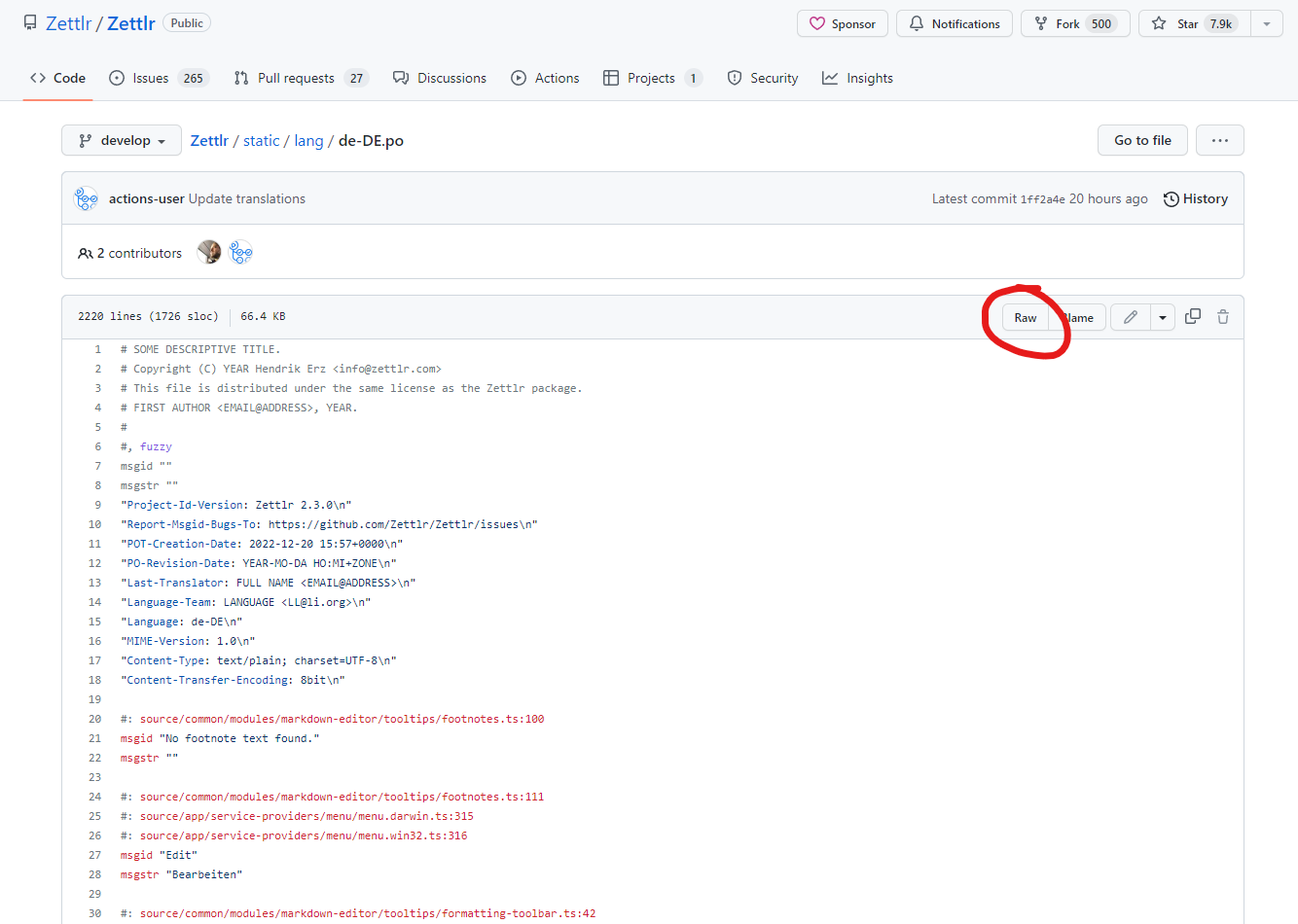Select line number 28
This screenshot has height=924, width=1298.
coord(94,874)
